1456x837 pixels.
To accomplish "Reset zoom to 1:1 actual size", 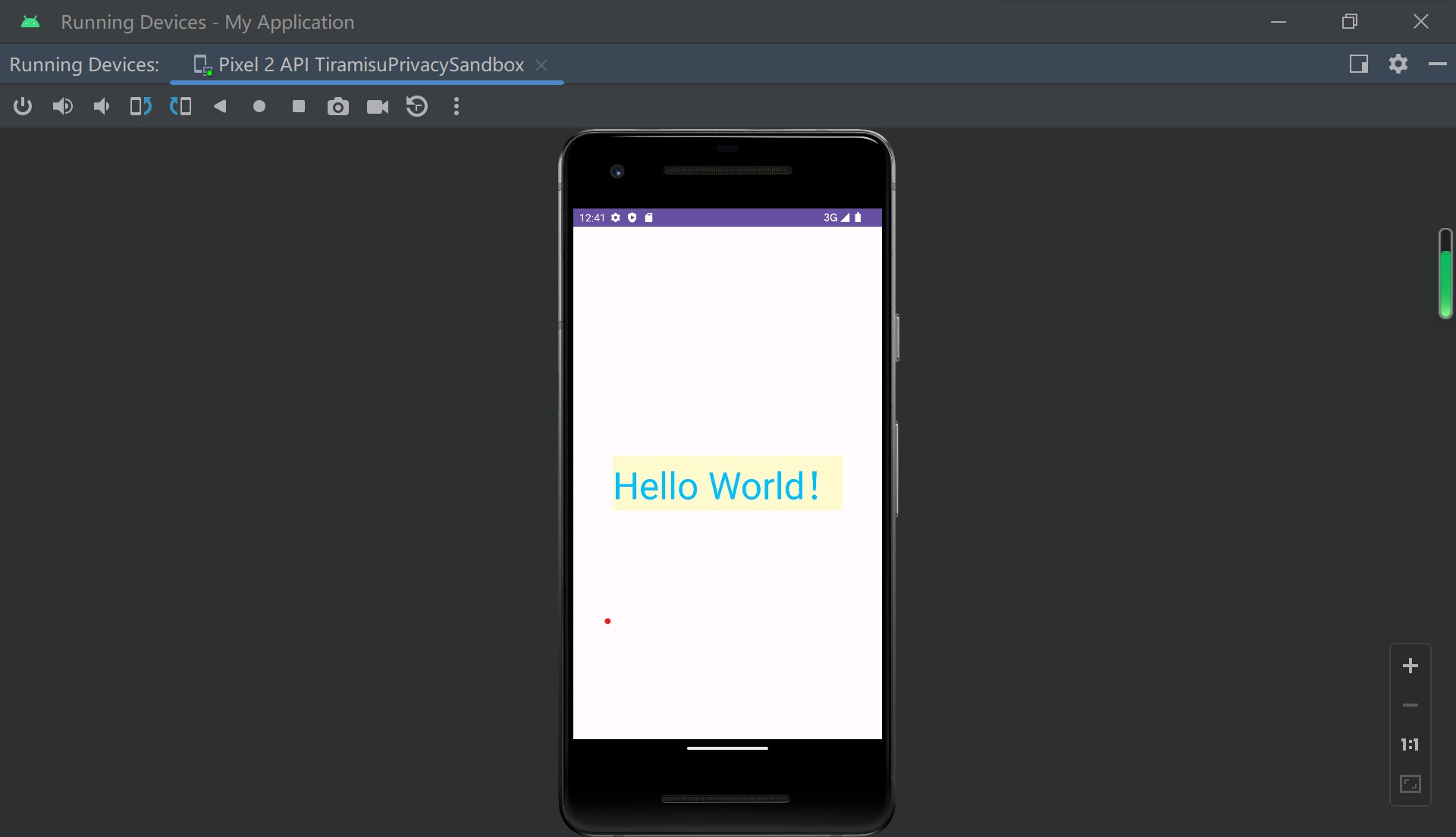I will point(1410,745).
